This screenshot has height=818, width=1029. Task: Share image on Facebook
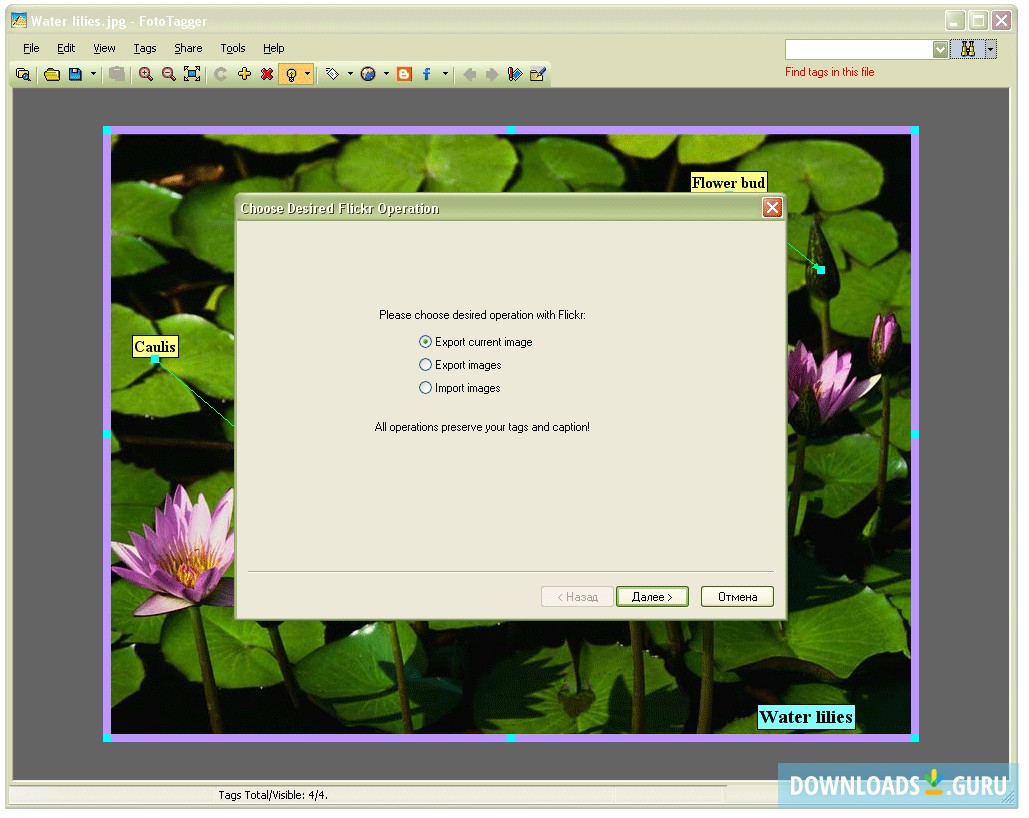(x=424, y=73)
